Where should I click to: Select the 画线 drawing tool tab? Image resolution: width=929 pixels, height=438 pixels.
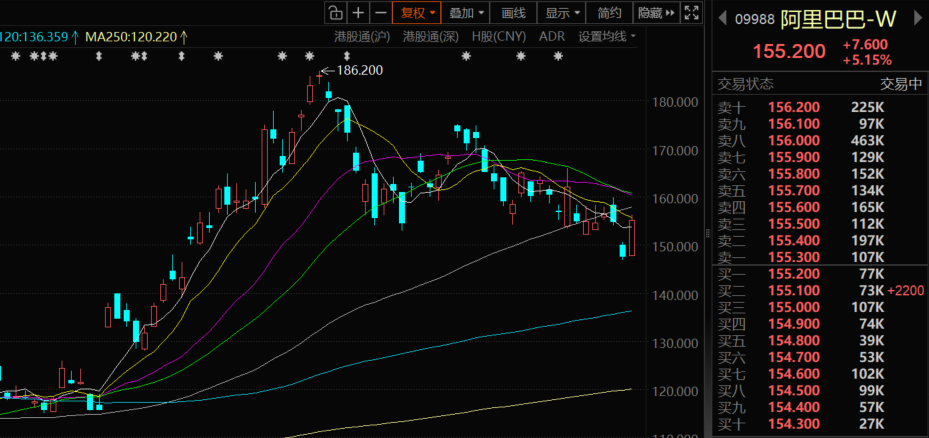(513, 13)
